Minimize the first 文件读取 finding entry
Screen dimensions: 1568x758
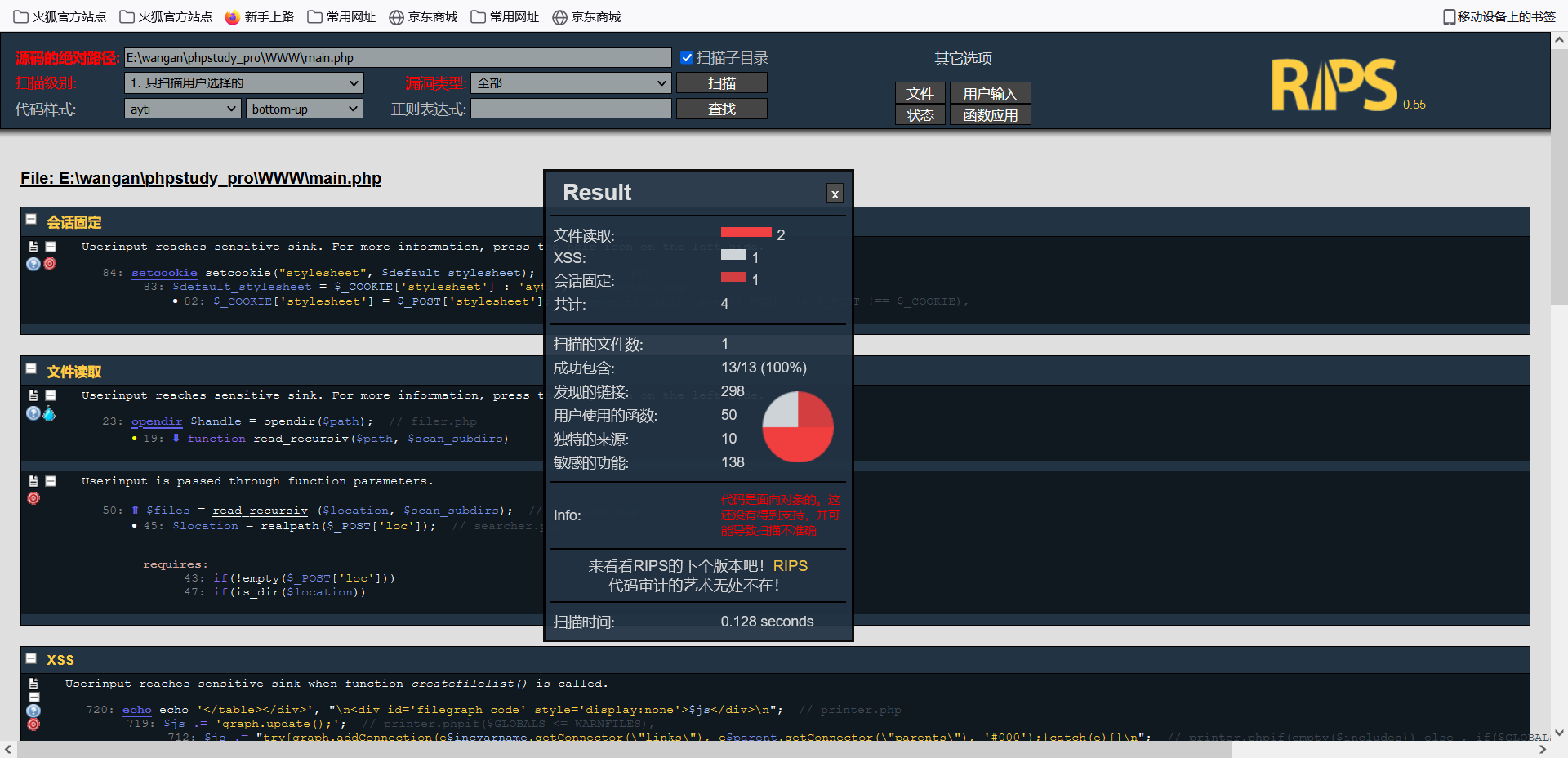51,395
